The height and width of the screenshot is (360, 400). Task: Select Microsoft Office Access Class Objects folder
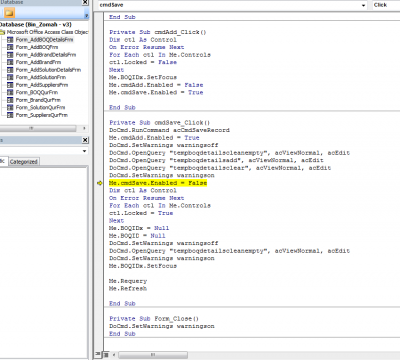(x=47, y=32)
